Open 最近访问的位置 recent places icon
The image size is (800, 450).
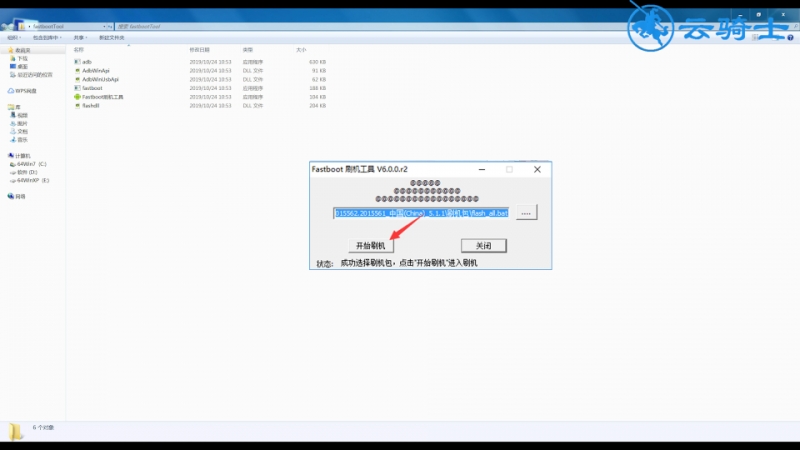point(13,74)
